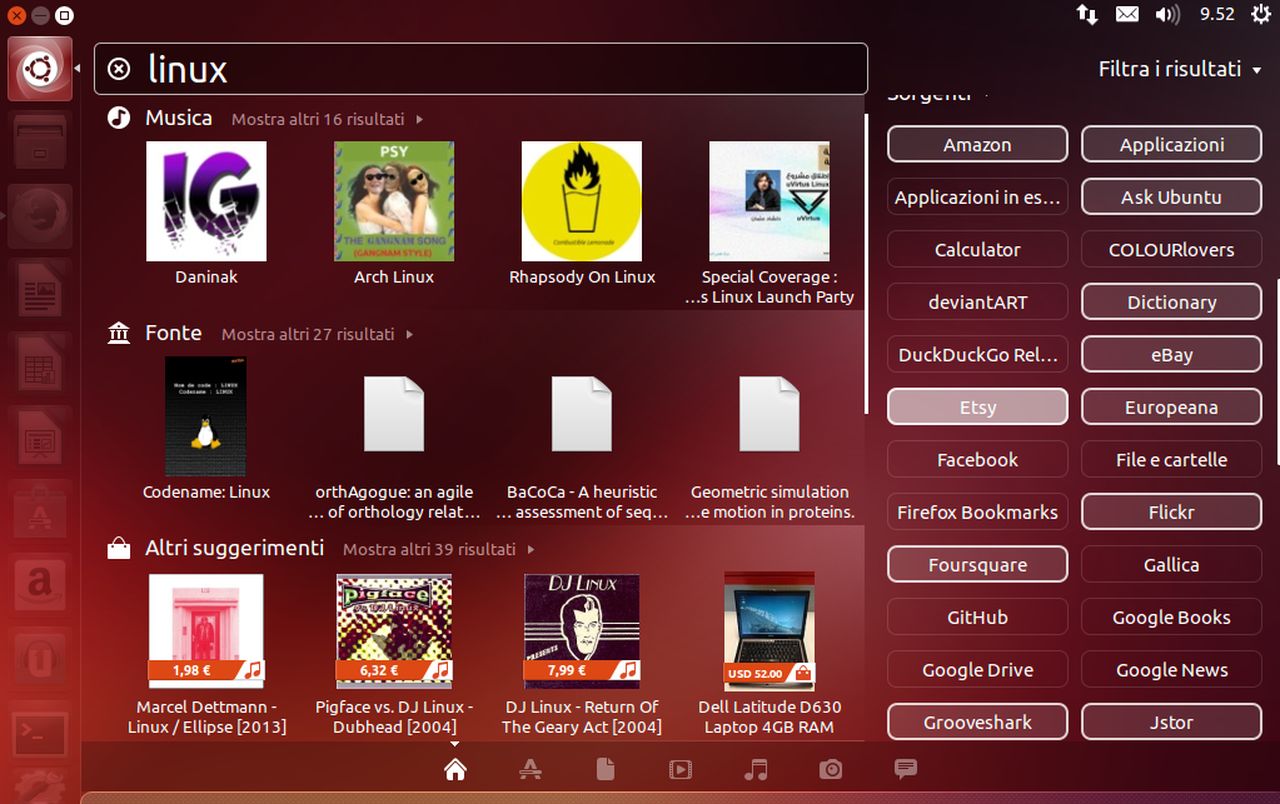Switch to the Applications lens
Image resolution: width=1280 pixels, height=804 pixels.
531,769
